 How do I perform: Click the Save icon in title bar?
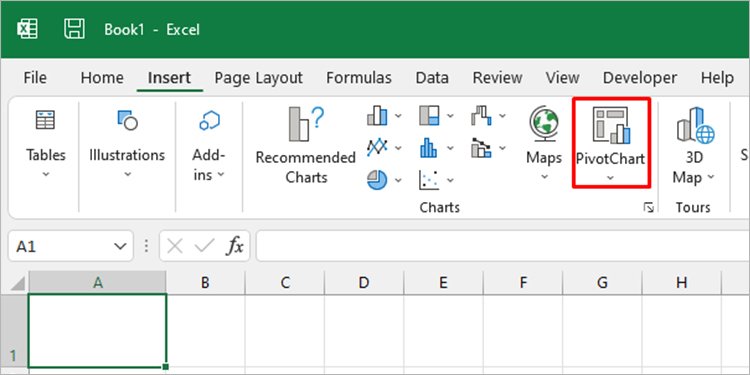click(75, 29)
